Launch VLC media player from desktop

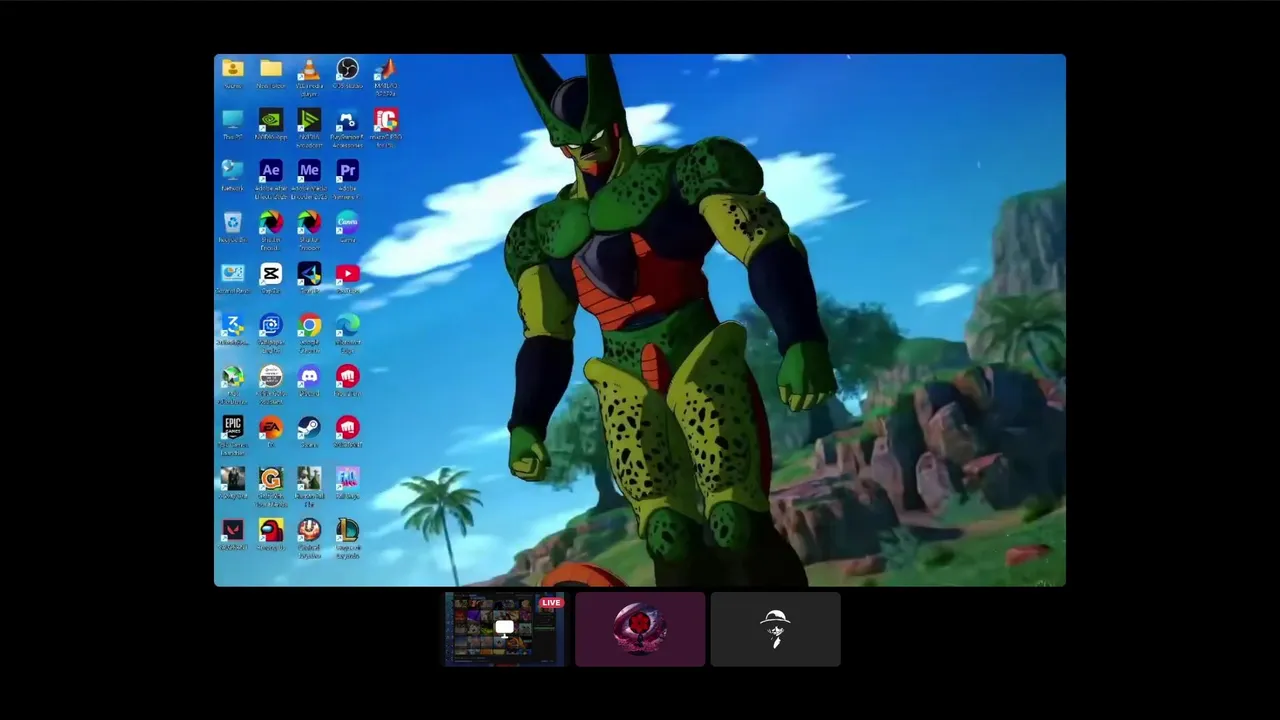(x=309, y=75)
